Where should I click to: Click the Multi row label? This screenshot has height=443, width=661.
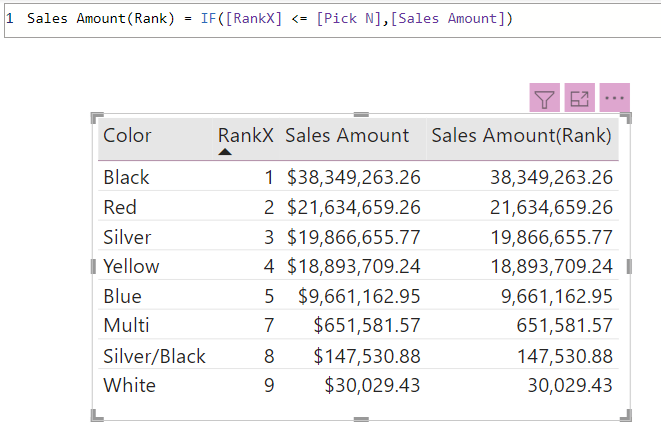coord(126,326)
